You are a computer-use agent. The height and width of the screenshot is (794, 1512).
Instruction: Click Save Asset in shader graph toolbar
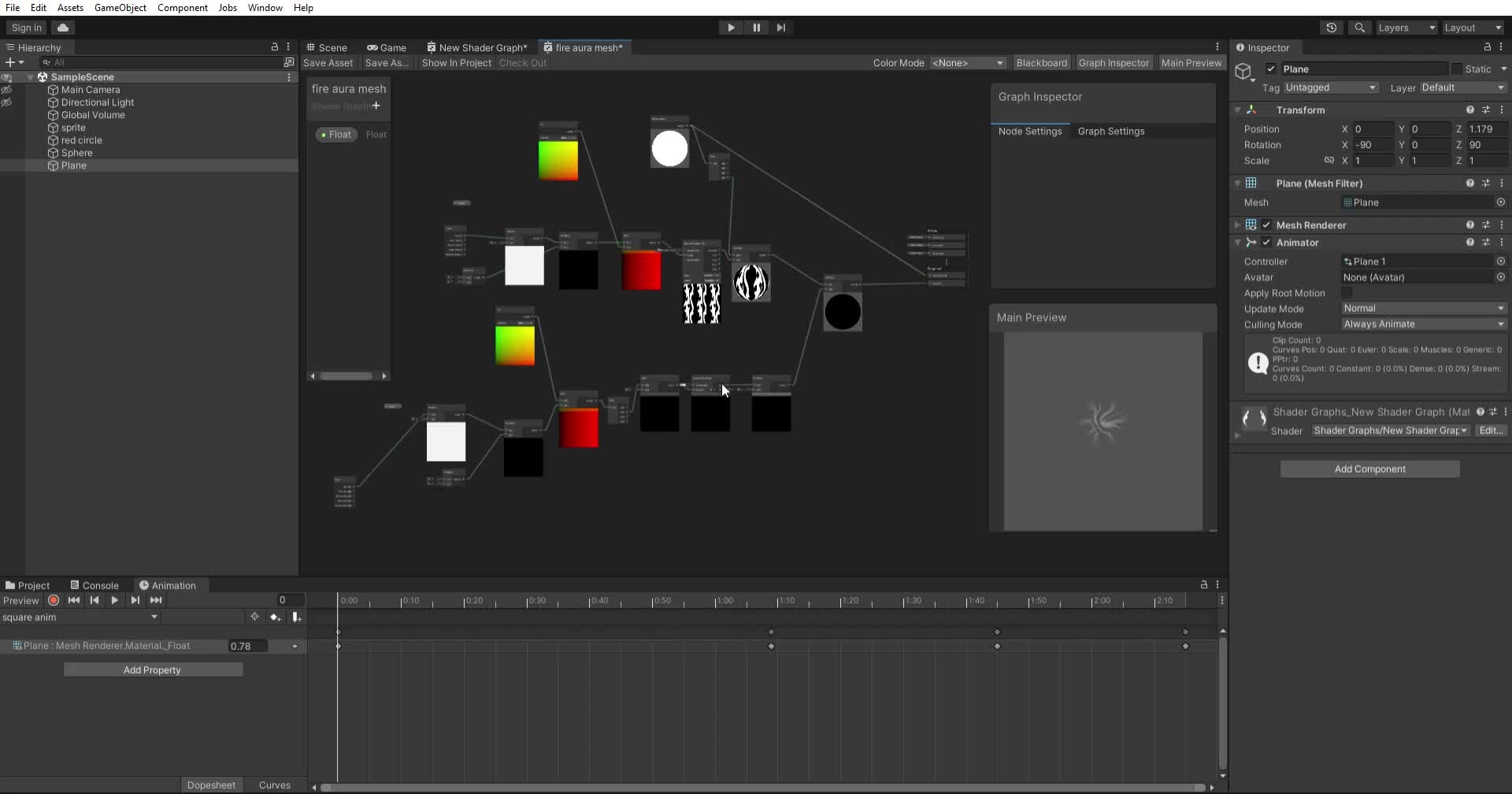click(328, 63)
